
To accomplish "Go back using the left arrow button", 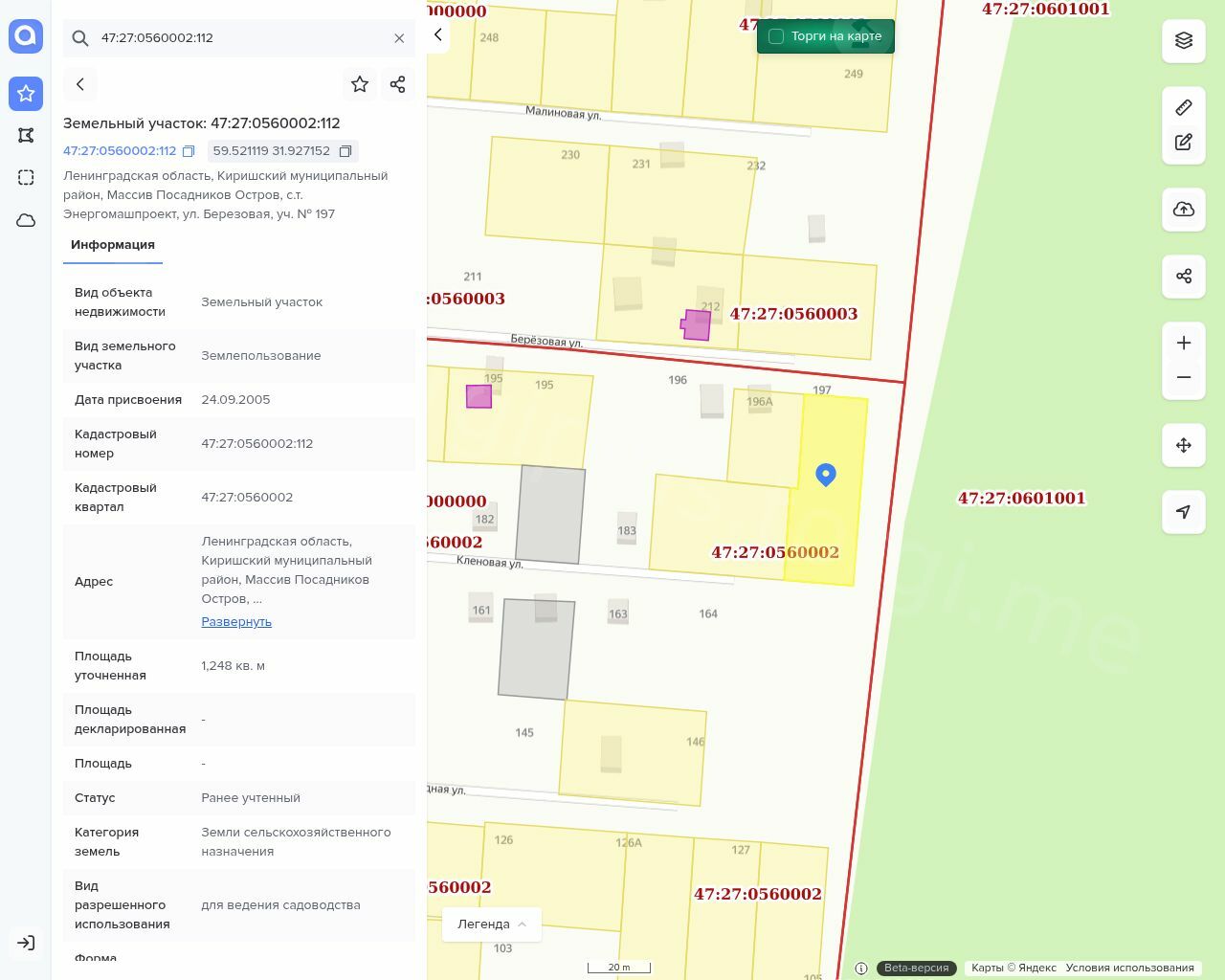I will [80, 84].
